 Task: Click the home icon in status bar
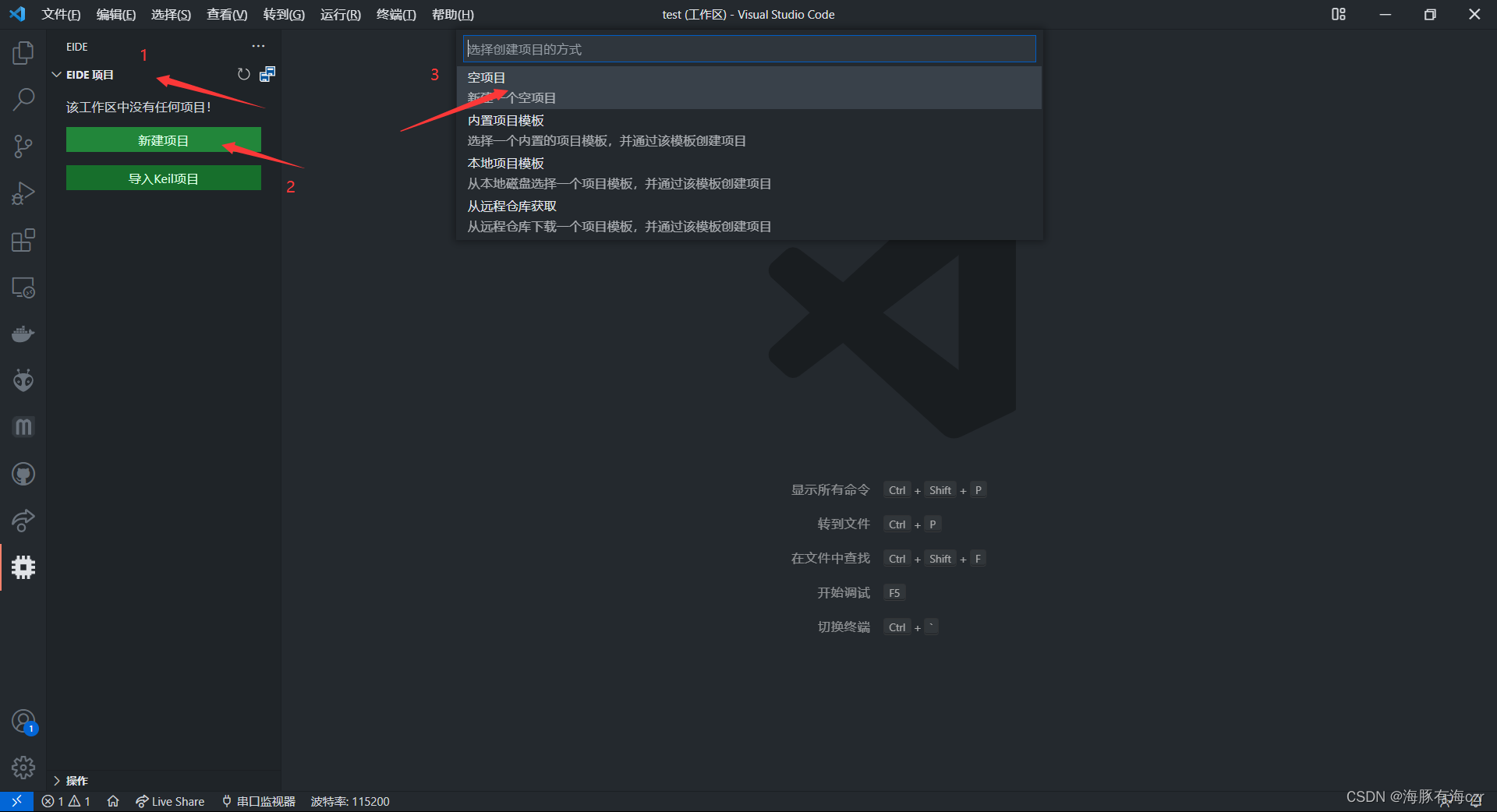(x=113, y=801)
